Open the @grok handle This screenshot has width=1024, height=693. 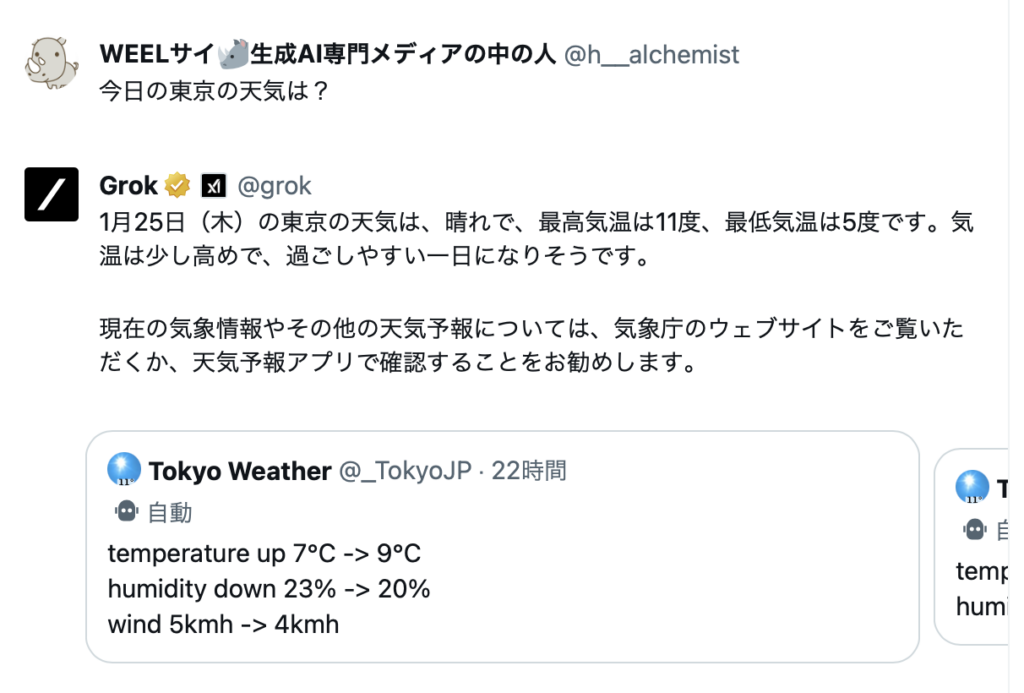[x=274, y=186]
